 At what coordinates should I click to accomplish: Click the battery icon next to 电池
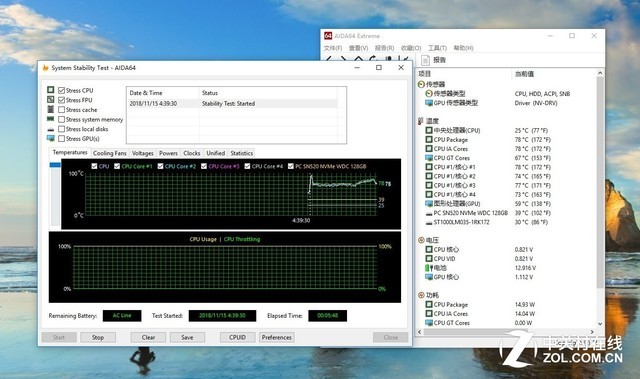point(429,268)
